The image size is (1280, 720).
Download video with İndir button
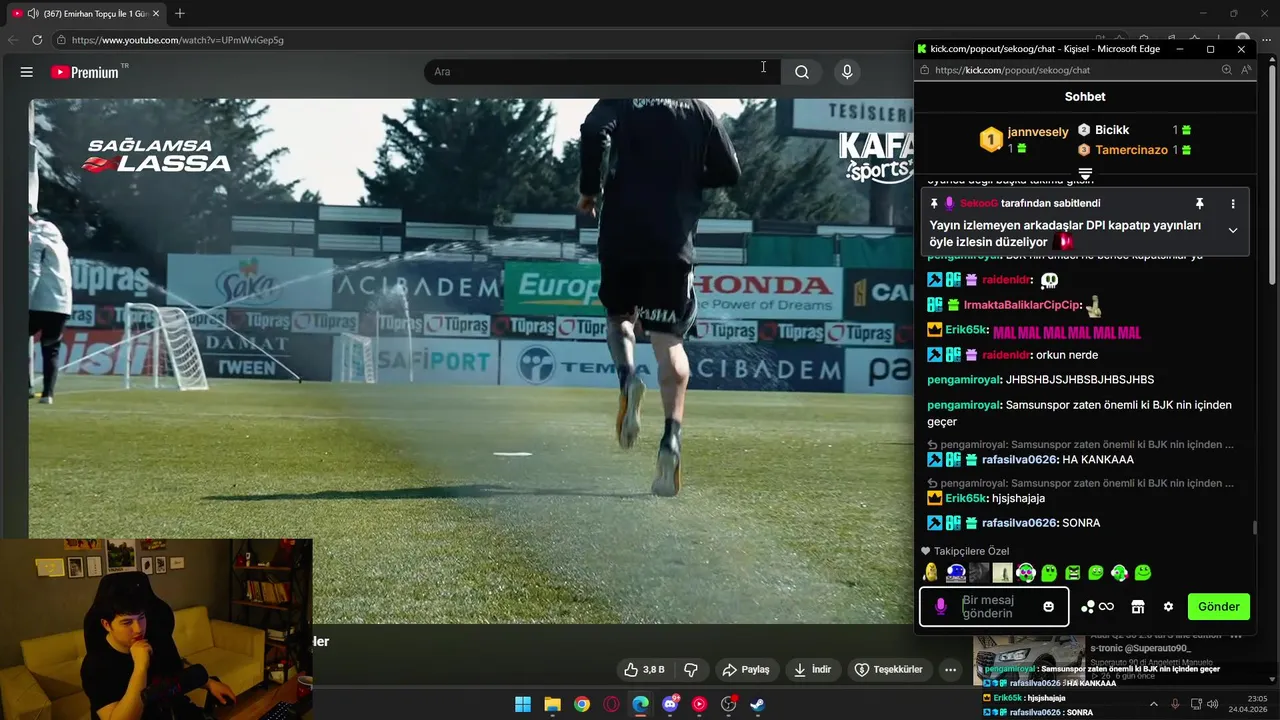coord(812,670)
